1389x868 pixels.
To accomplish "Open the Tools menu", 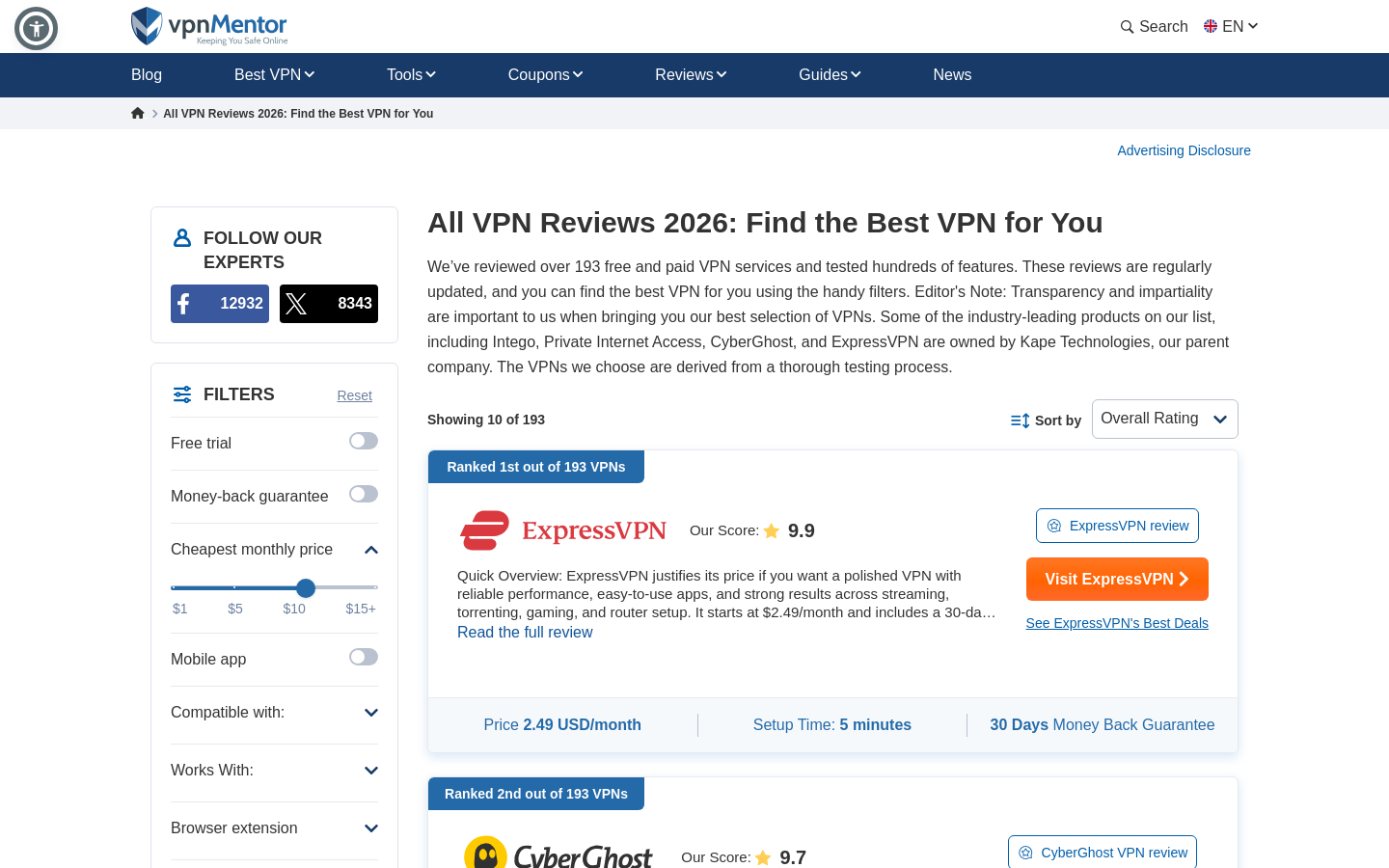I will [x=411, y=74].
